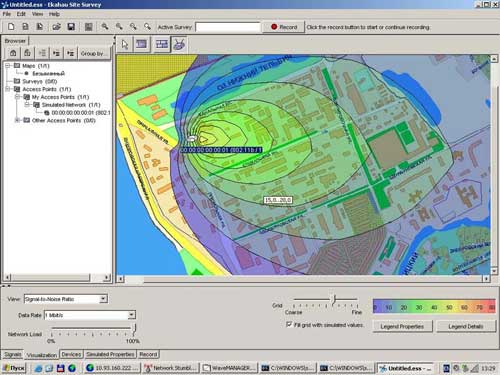This screenshot has width=500, height=375.
Task: Select the access point placement tool
Action: pos(179,44)
